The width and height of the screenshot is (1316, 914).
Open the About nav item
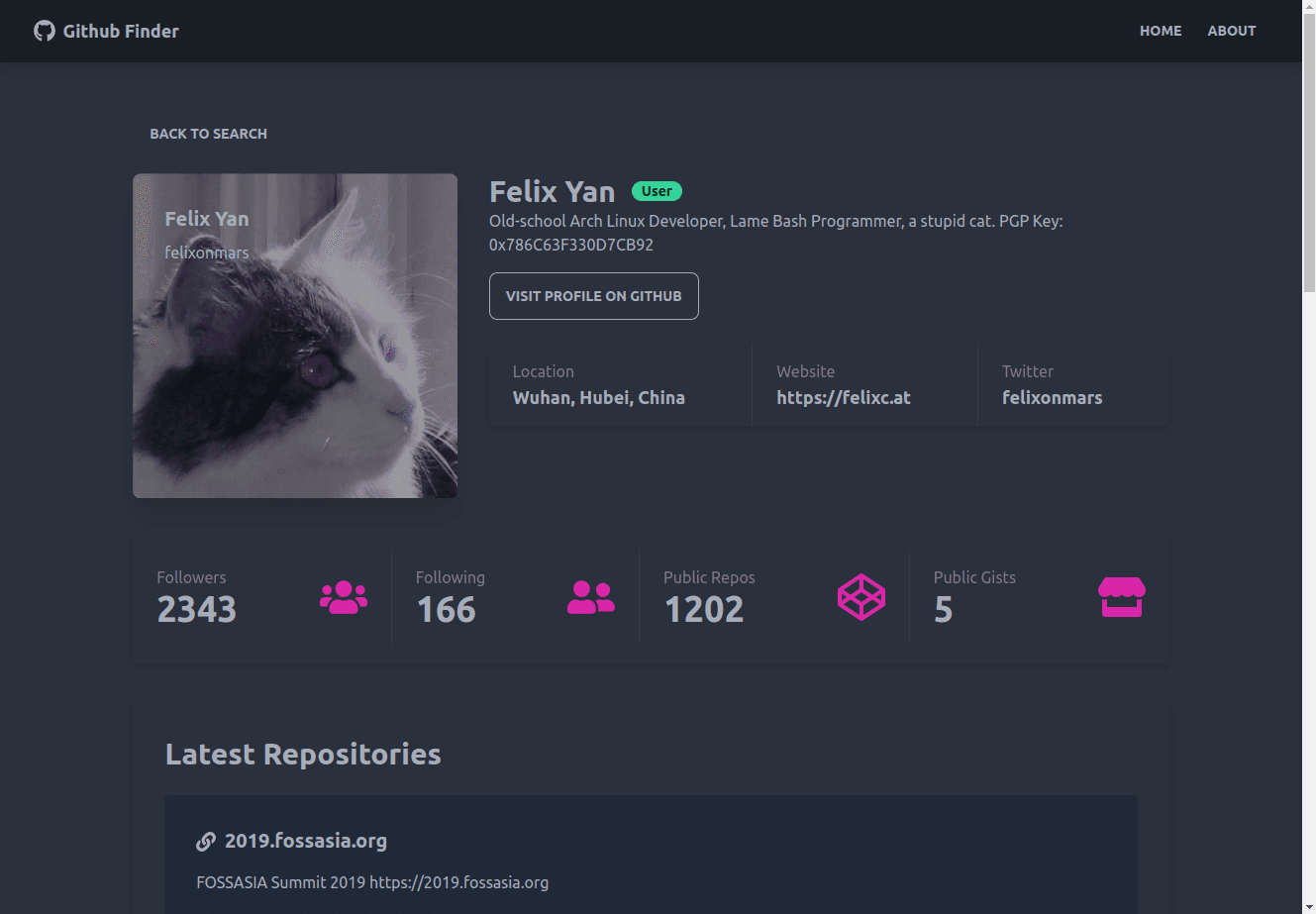click(1232, 31)
